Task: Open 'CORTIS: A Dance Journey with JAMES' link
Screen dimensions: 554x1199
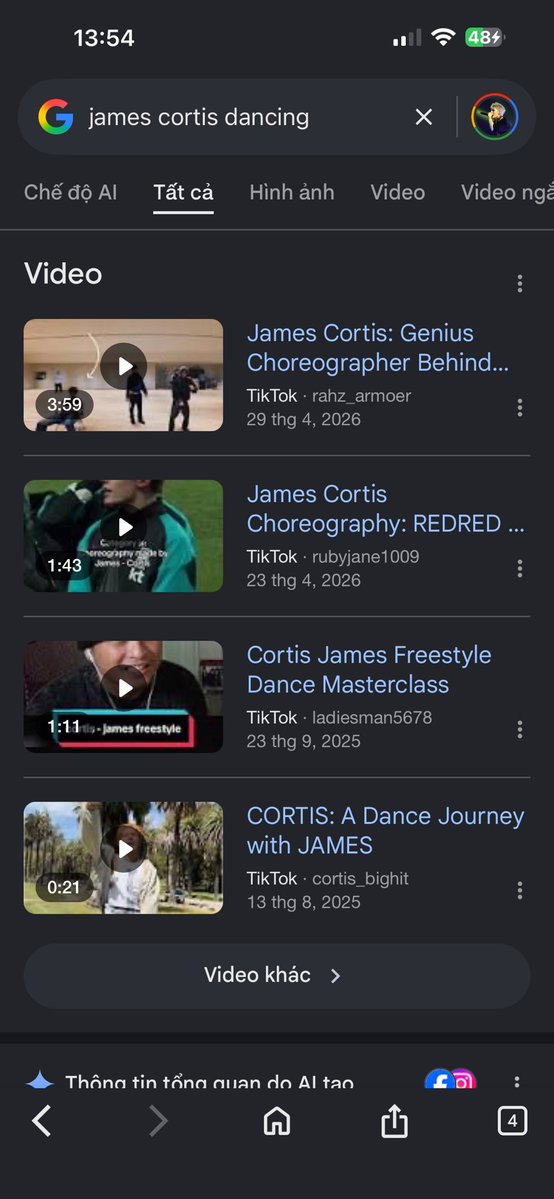Action: pos(385,830)
